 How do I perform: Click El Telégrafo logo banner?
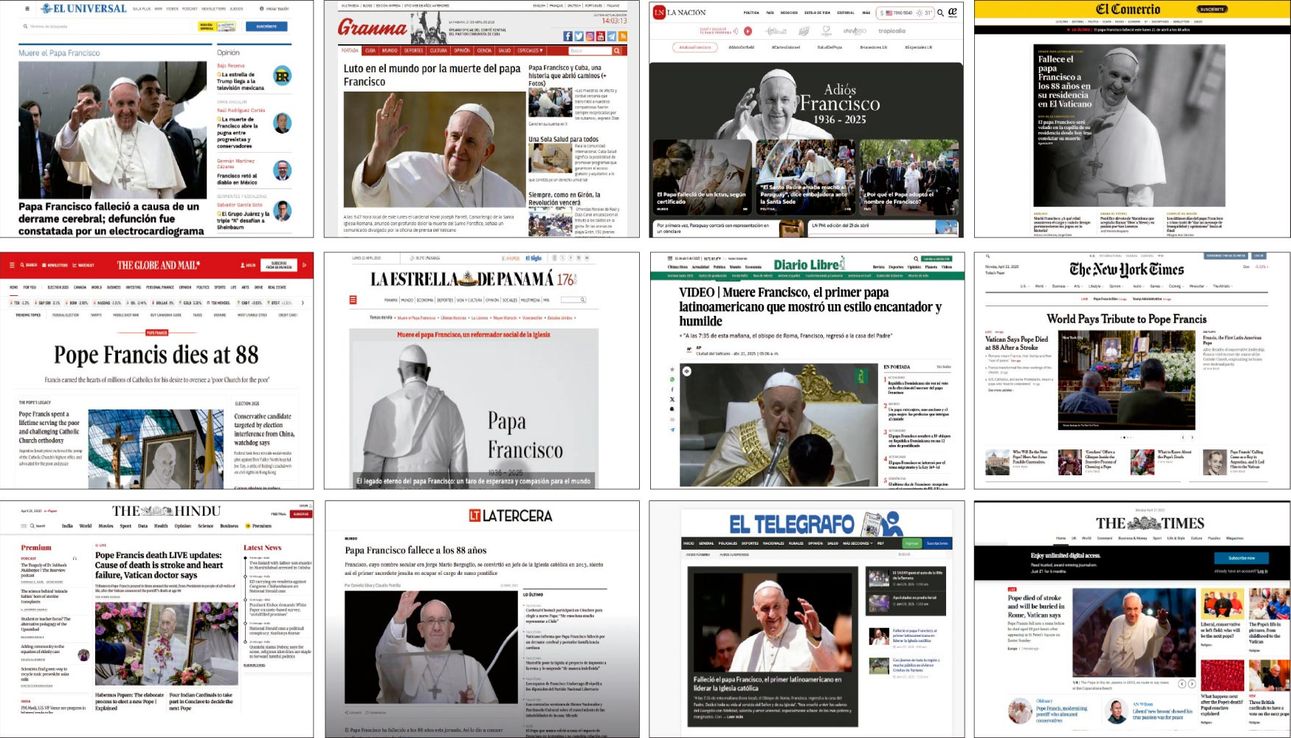817,523
